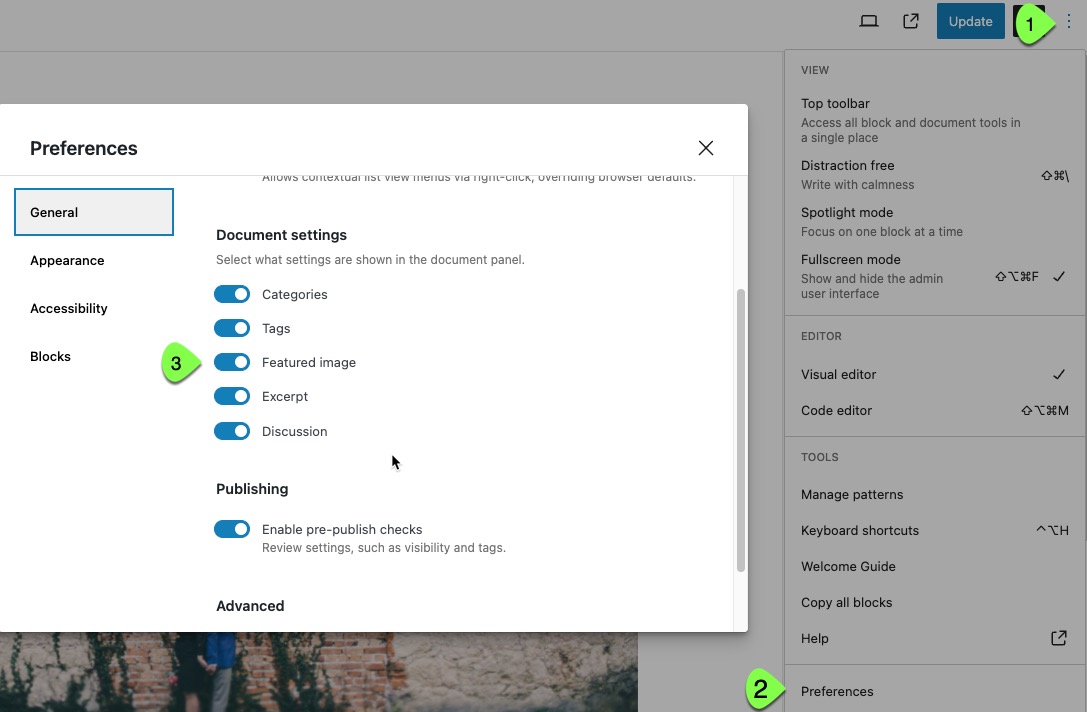Viewport: 1087px width, 712px height.
Task: Disable the Featured image switch
Action: click(x=232, y=362)
